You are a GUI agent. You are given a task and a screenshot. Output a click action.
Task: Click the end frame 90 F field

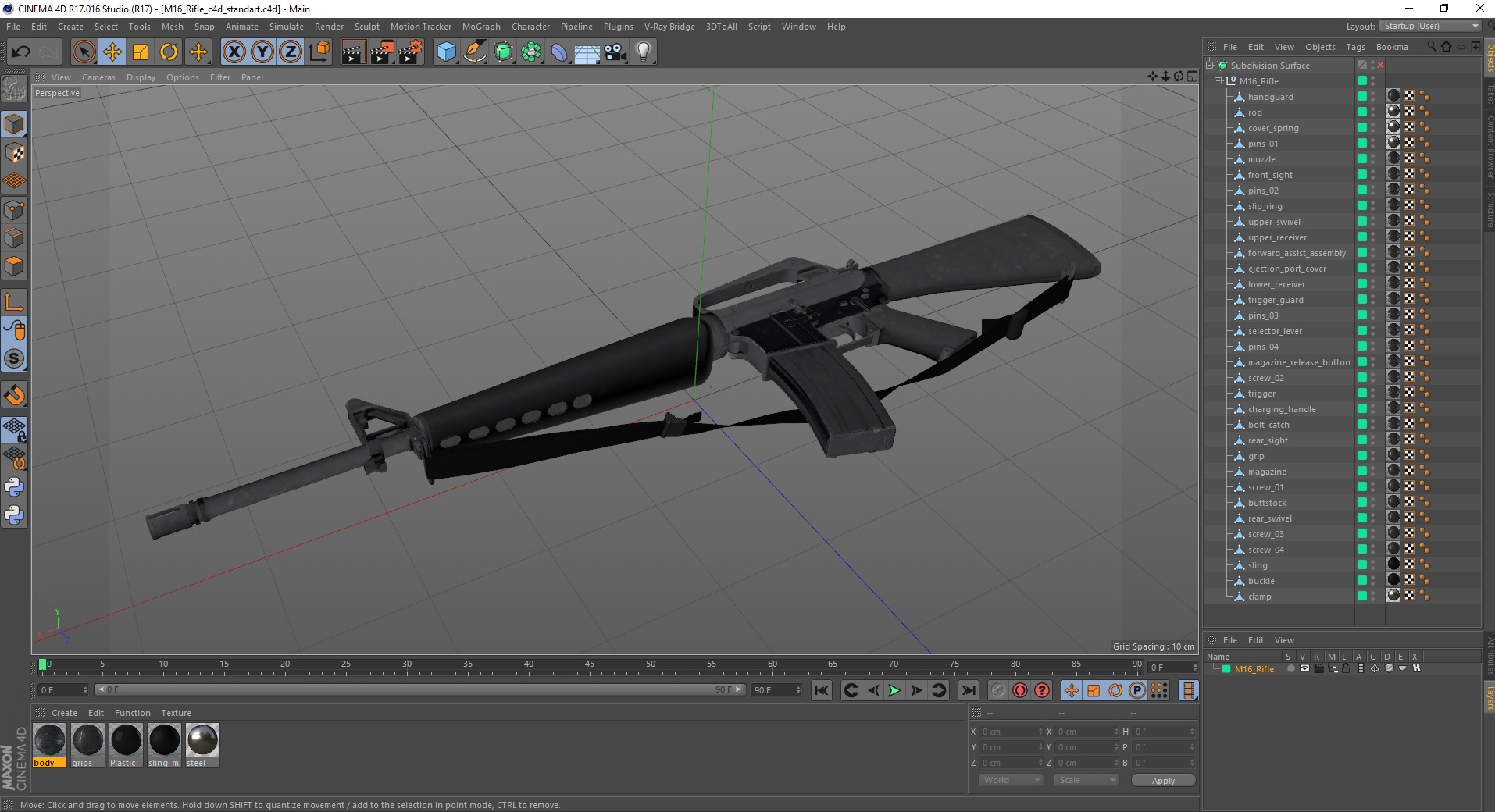click(777, 690)
